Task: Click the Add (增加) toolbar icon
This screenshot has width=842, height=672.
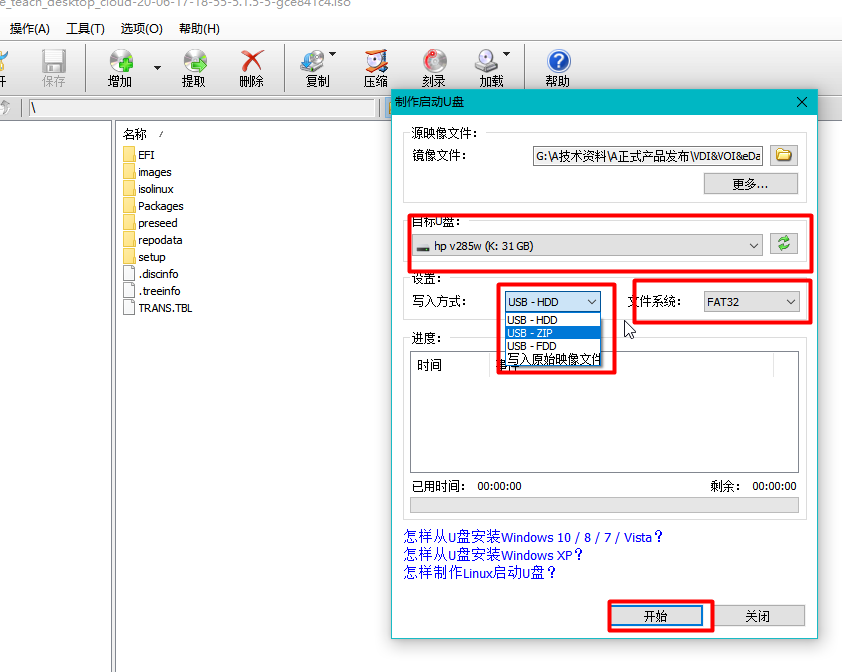Action: point(121,62)
